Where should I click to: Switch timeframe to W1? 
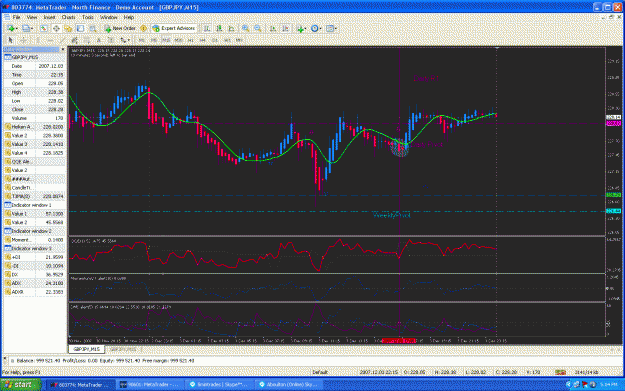pyautogui.click(x=227, y=40)
